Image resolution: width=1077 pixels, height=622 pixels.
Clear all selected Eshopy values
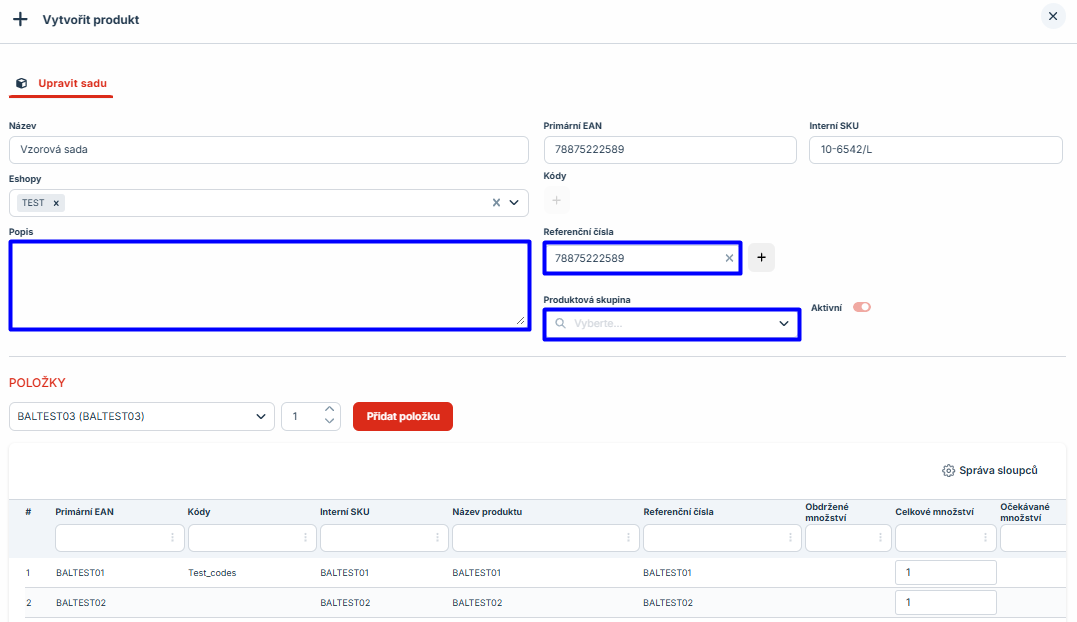tap(496, 203)
